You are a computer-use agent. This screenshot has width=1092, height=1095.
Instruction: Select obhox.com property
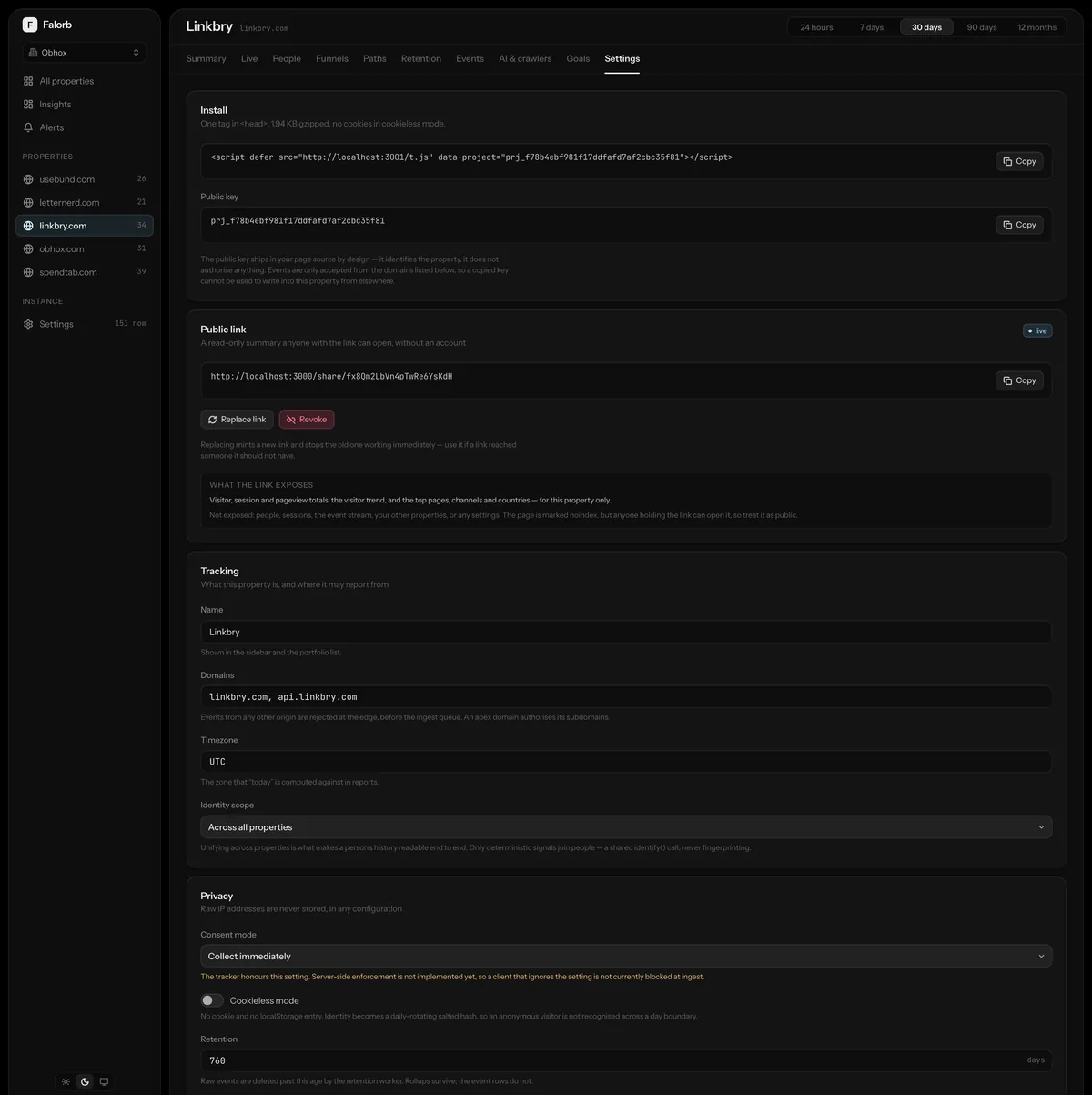point(85,249)
